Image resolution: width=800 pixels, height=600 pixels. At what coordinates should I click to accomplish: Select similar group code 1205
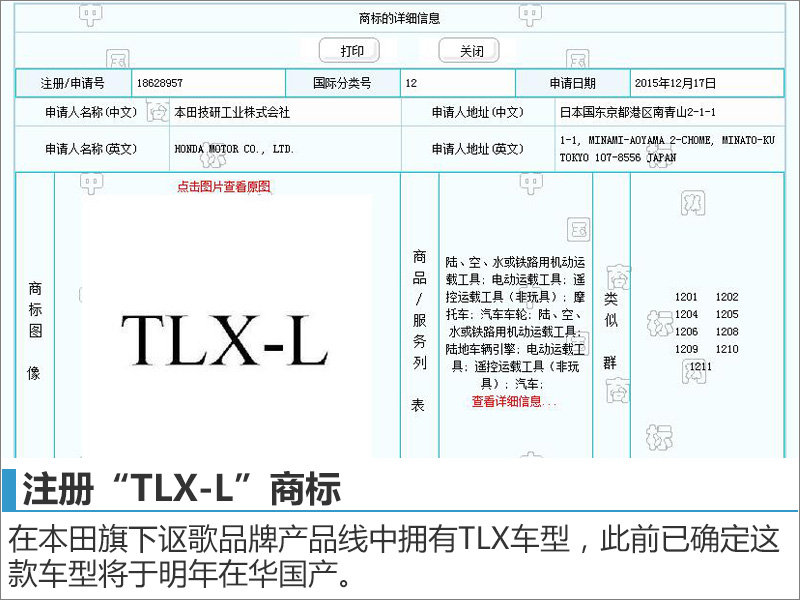point(727,314)
